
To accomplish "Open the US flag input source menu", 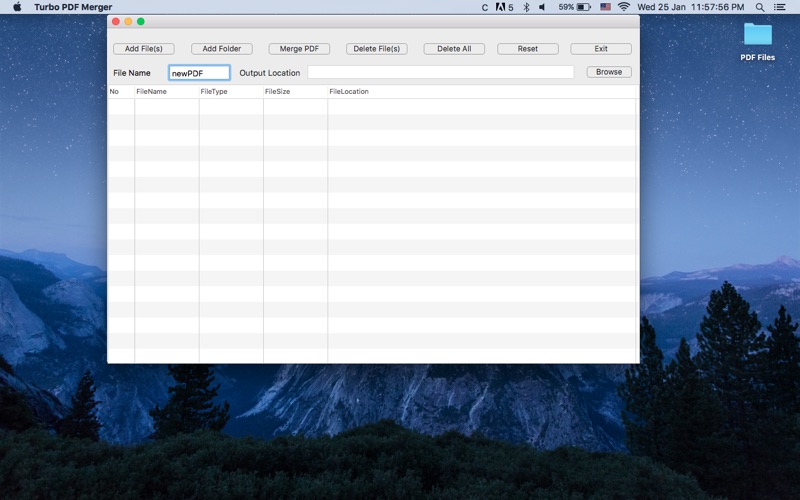I will [x=605, y=7].
